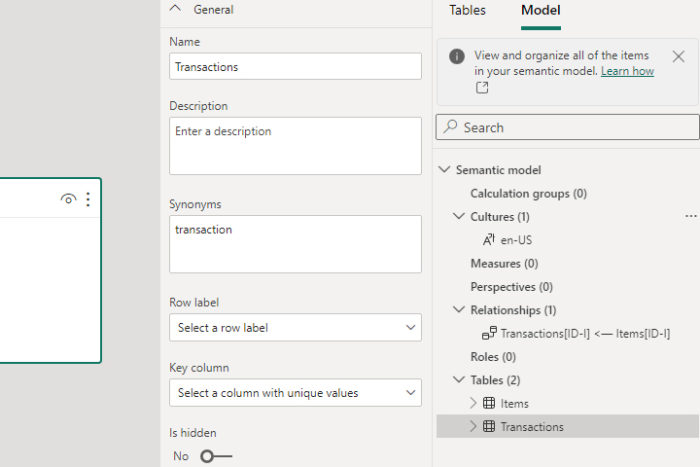Click the relationship icon beside Transactions[ID-I]
The height and width of the screenshot is (467, 700).
pos(489,333)
